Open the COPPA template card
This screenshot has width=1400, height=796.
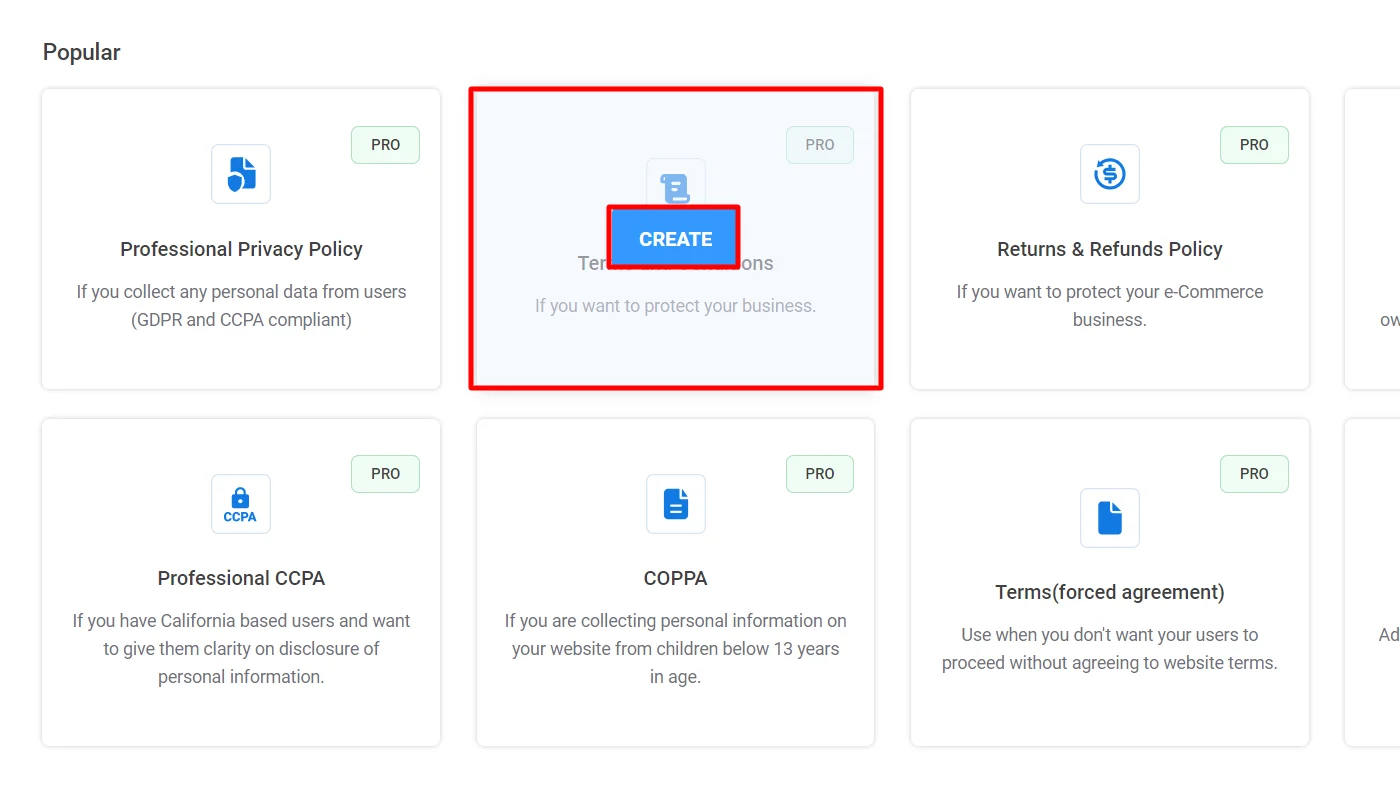click(x=675, y=580)
